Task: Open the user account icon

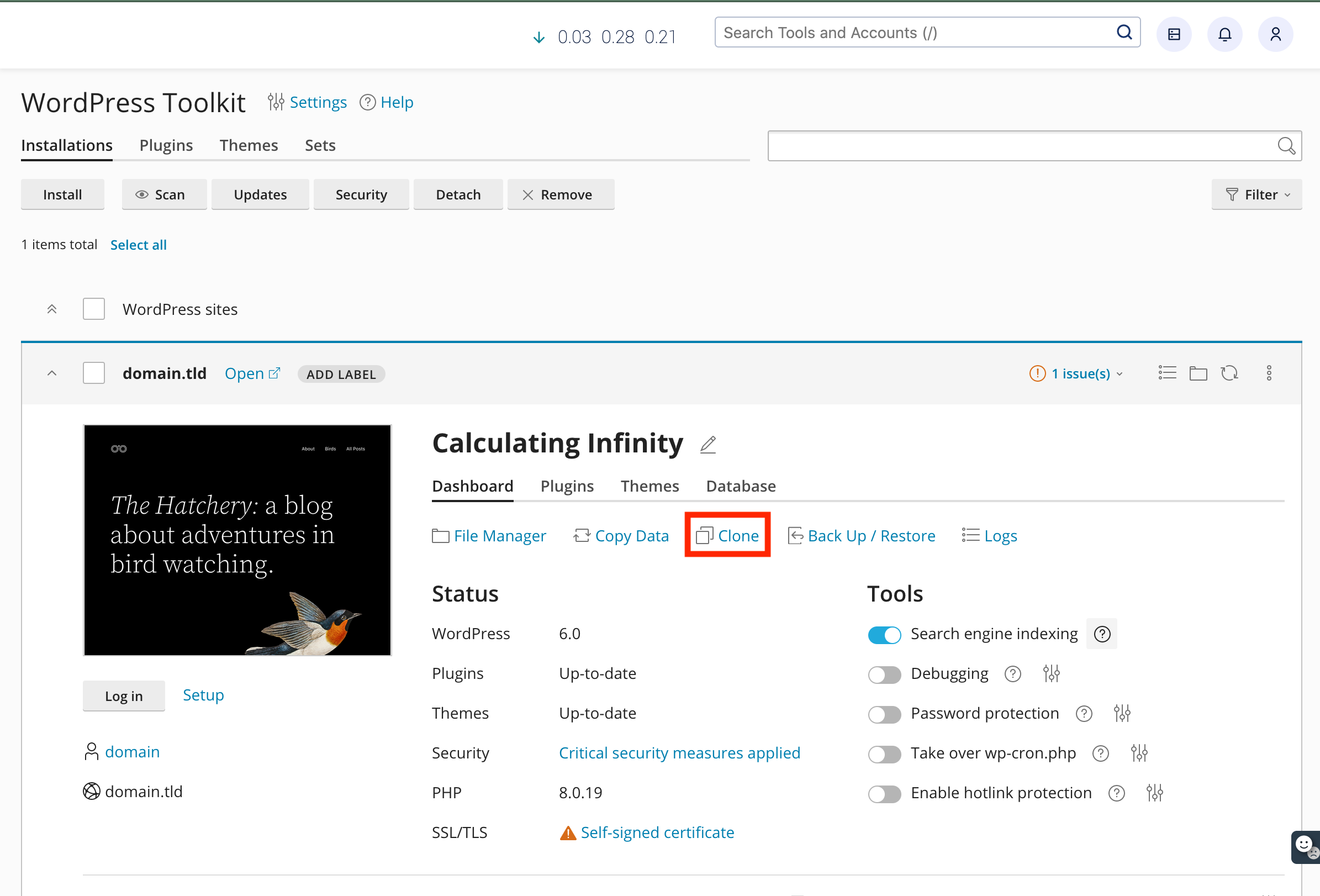Action: pos(1276,35)
